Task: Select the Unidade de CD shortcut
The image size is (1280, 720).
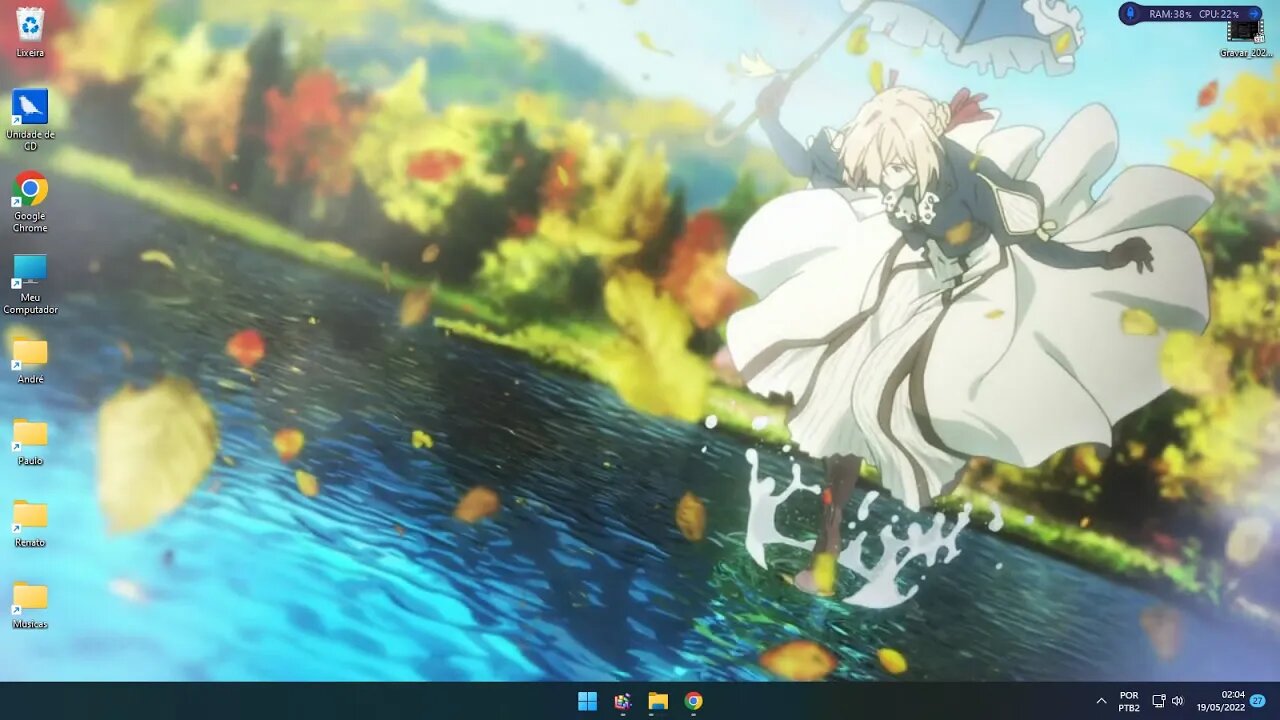Action: 30,119
